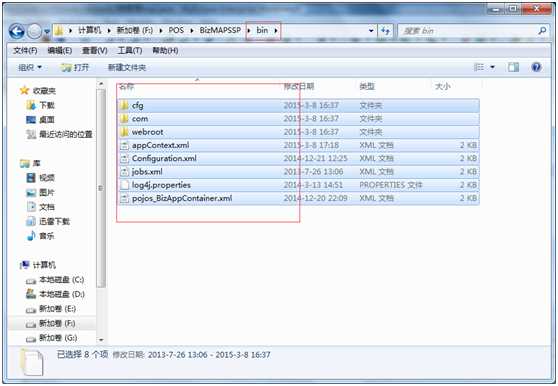Select 计算机 in the navigation pane
Viewport: 558px width, 386px height.
[x=44, y=265]
